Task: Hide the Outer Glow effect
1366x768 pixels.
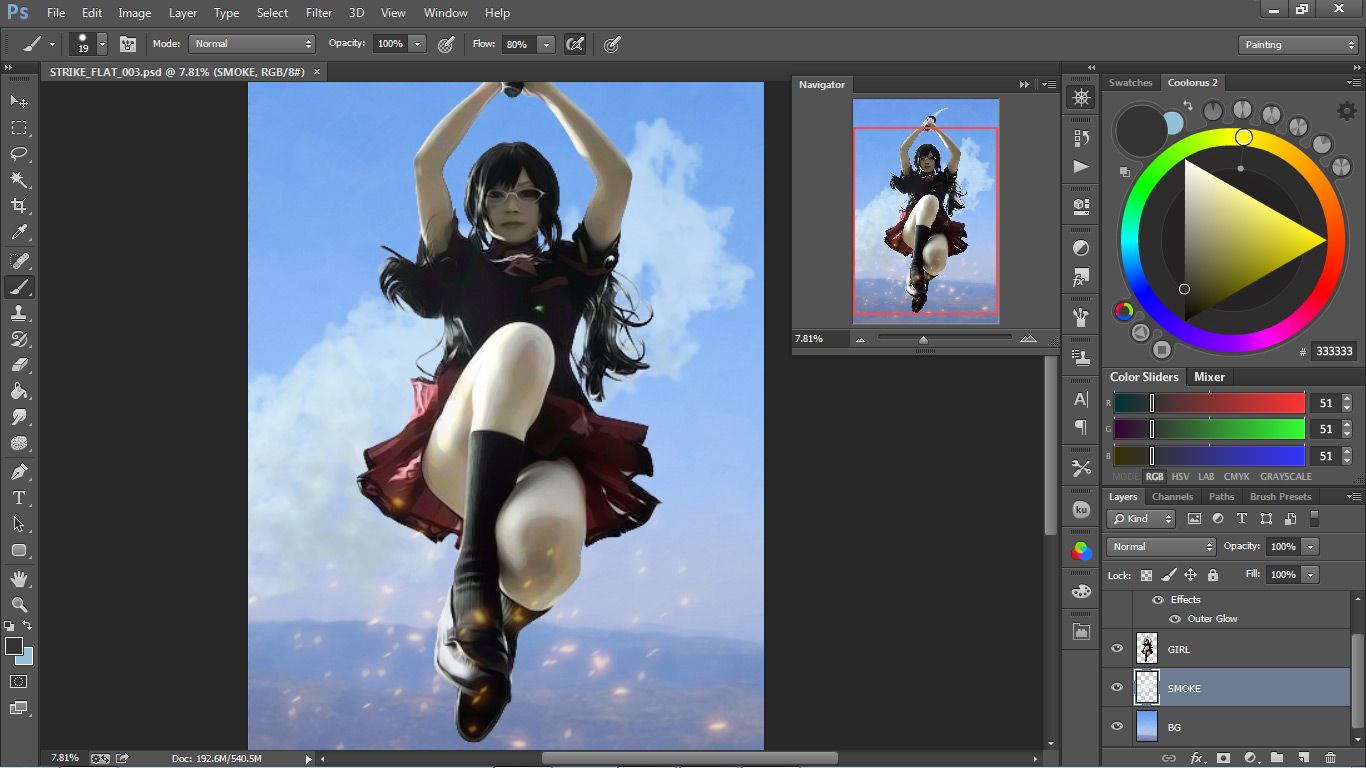Action: point(1175,619)
